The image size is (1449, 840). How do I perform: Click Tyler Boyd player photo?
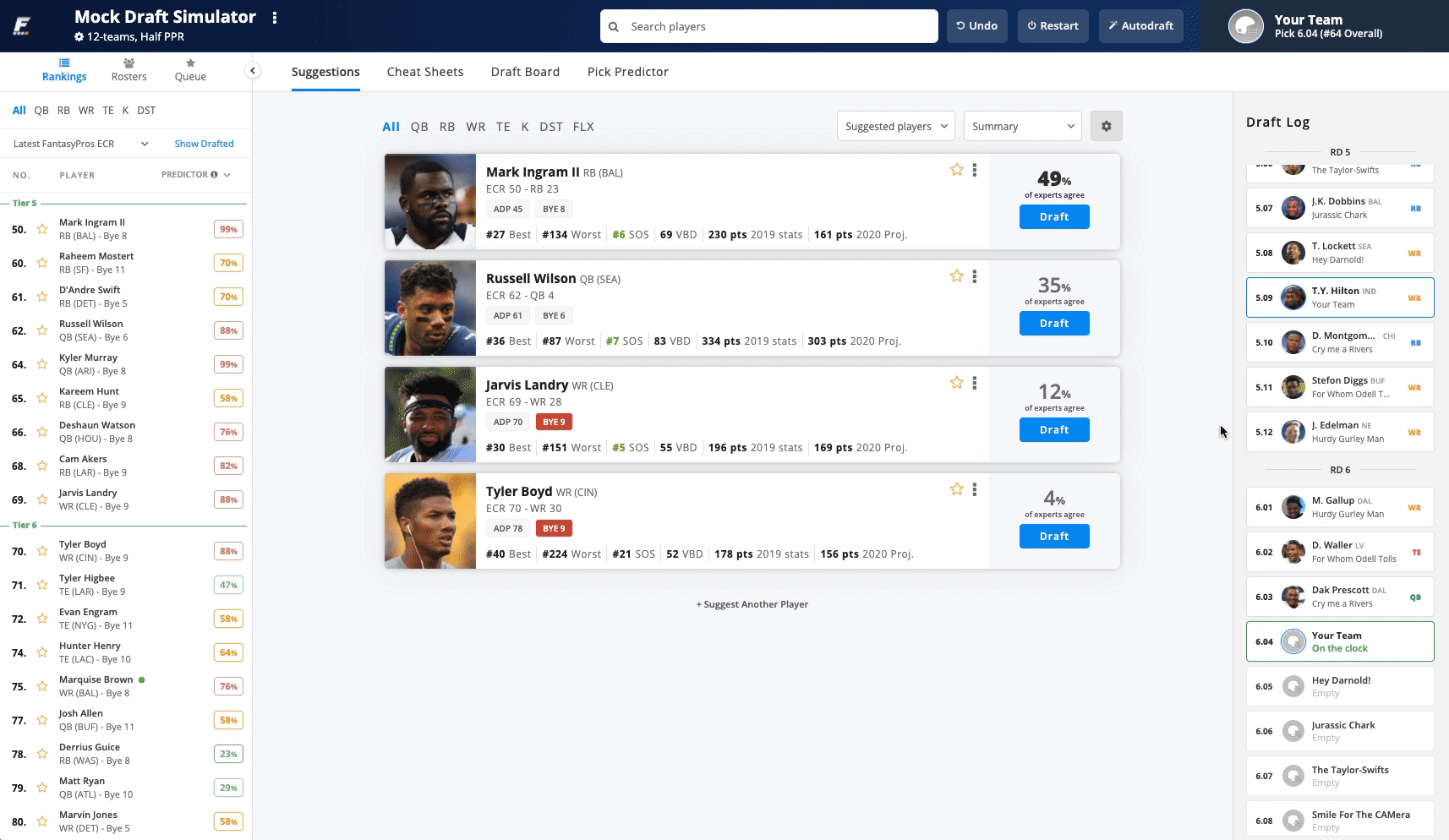(x=430, y=521)
